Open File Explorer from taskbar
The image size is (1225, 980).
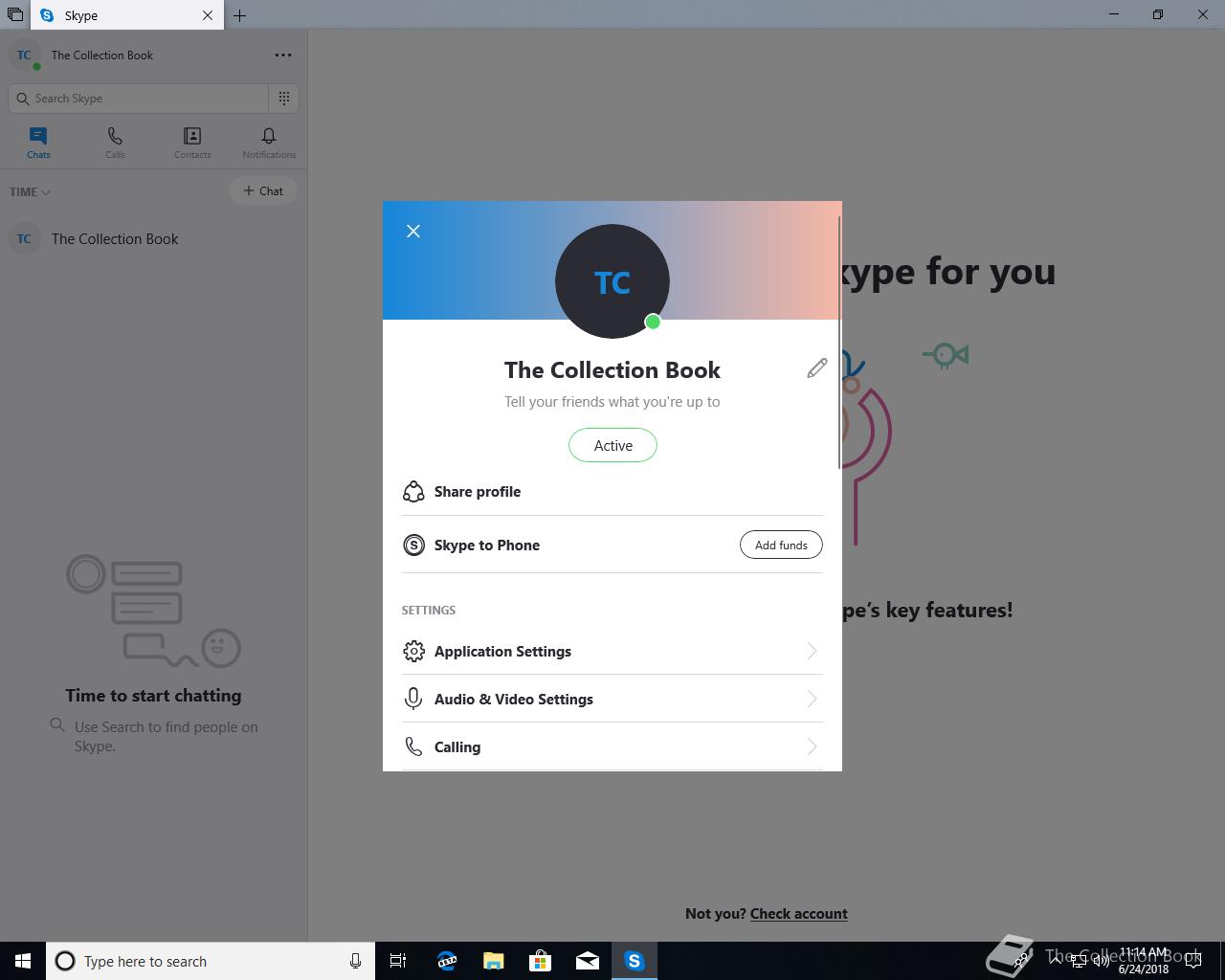(x=493, y=961)
